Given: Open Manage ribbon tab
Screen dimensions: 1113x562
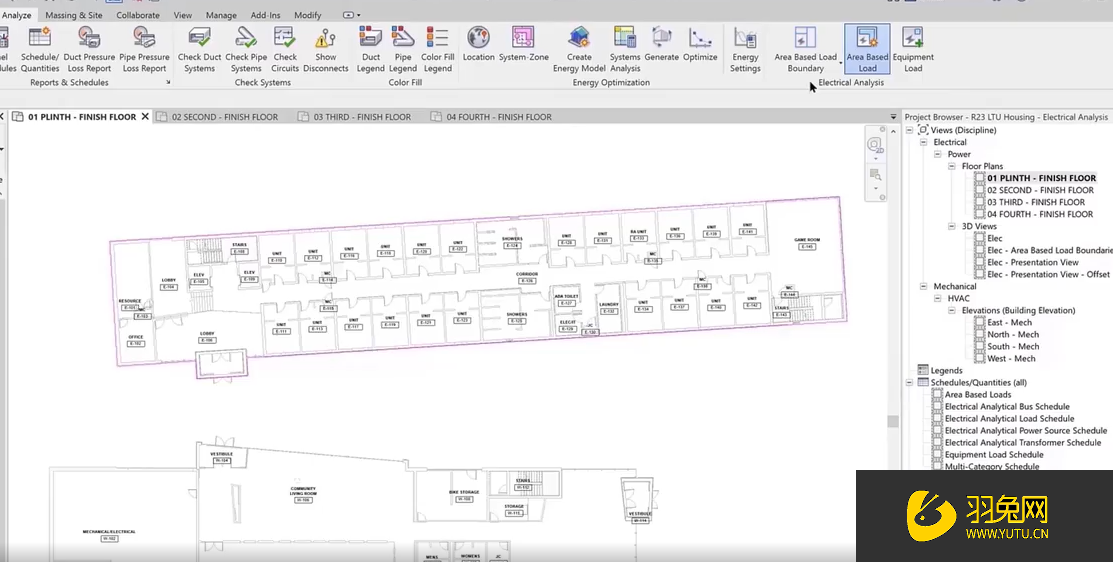Looking at the screenshot, I should click(x=221, y=15).
